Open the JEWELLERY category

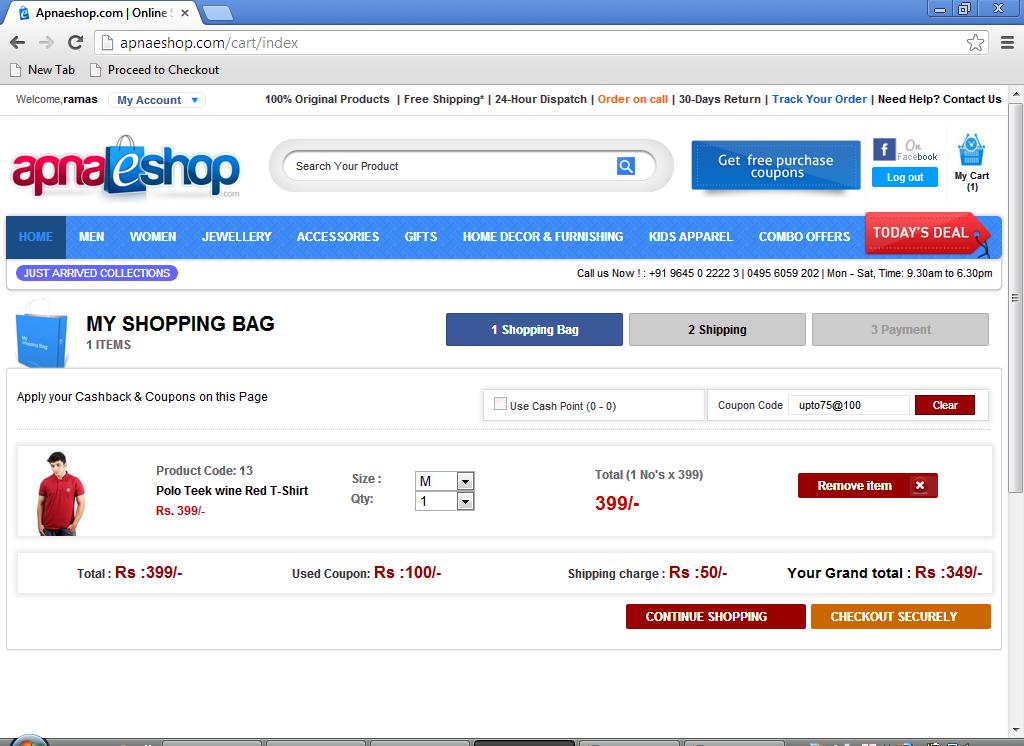coord(236,236)
